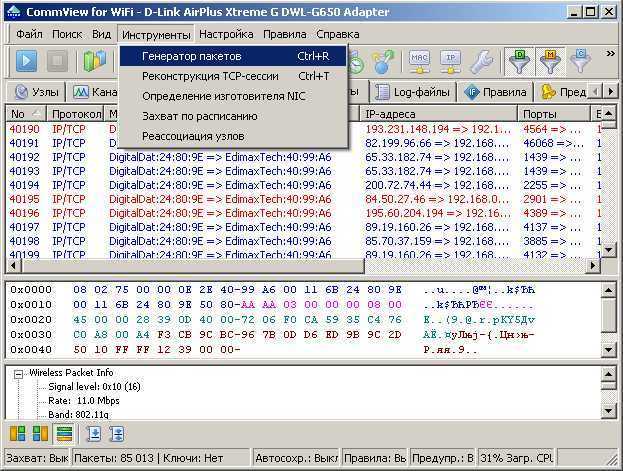Click horizontal scrollbar left arrow

click(13, 266)
